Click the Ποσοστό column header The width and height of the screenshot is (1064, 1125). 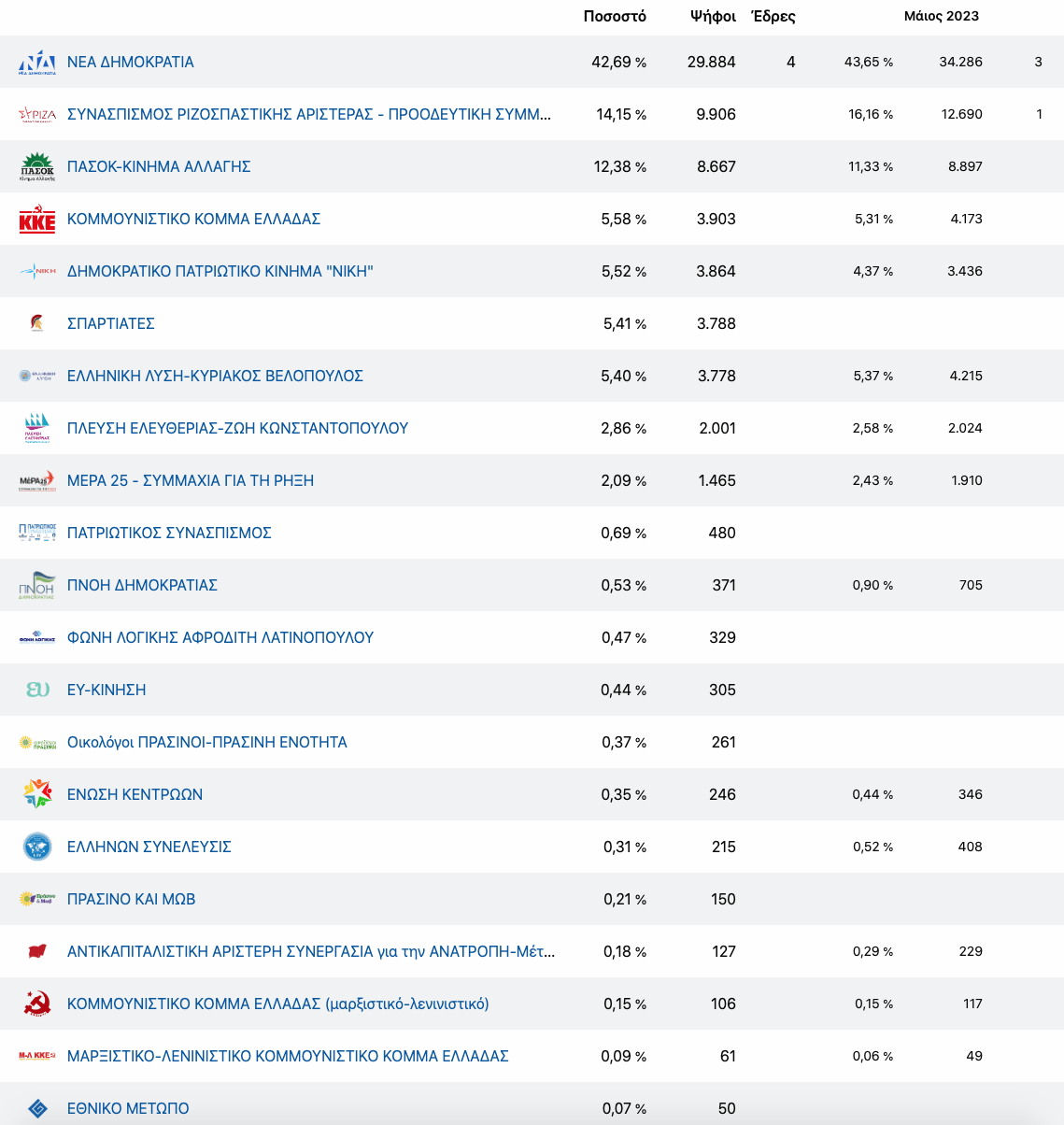tap(615, 16)
